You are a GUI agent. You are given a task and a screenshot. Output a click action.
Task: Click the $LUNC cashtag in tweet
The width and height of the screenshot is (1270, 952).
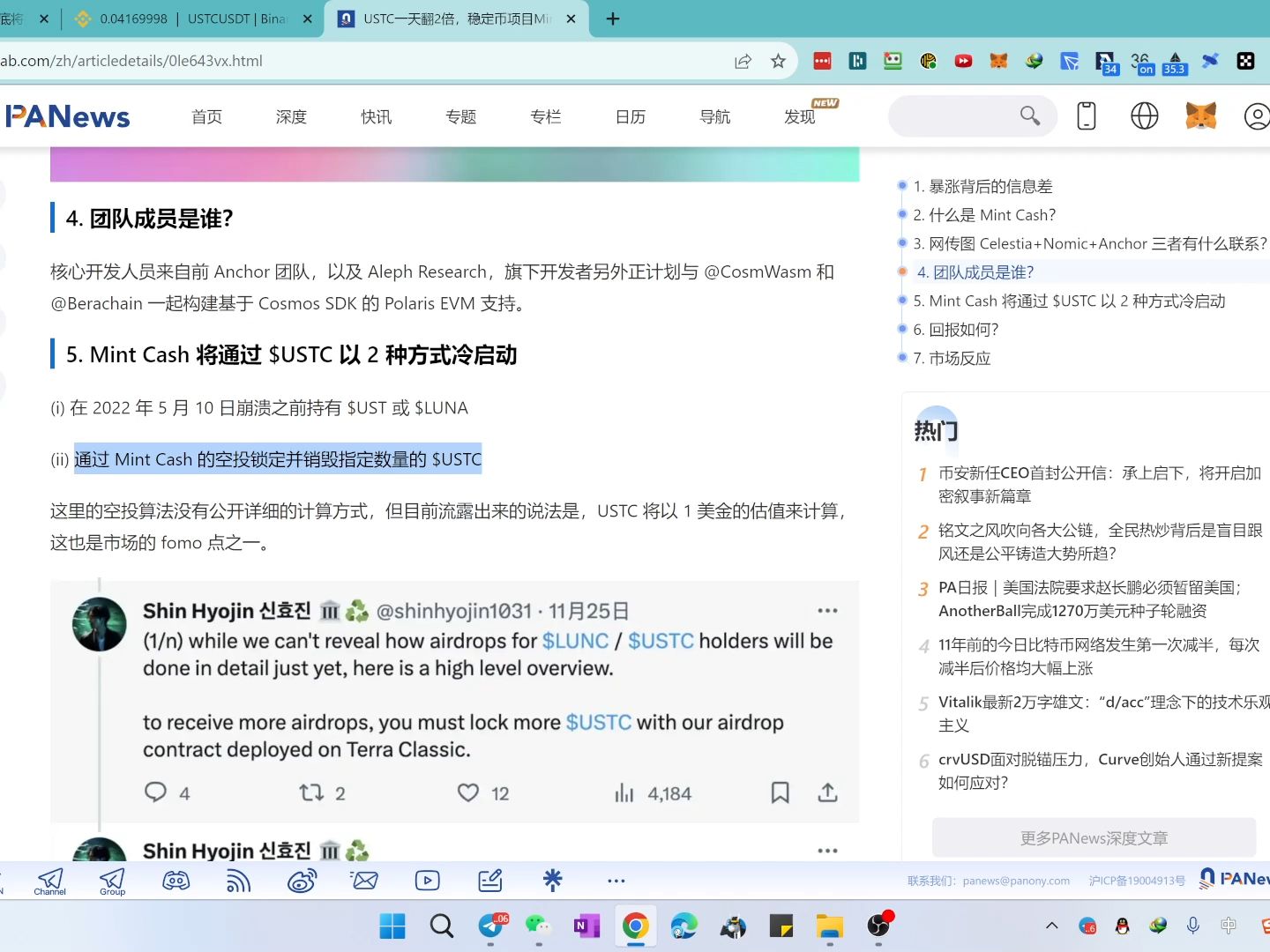575,641
